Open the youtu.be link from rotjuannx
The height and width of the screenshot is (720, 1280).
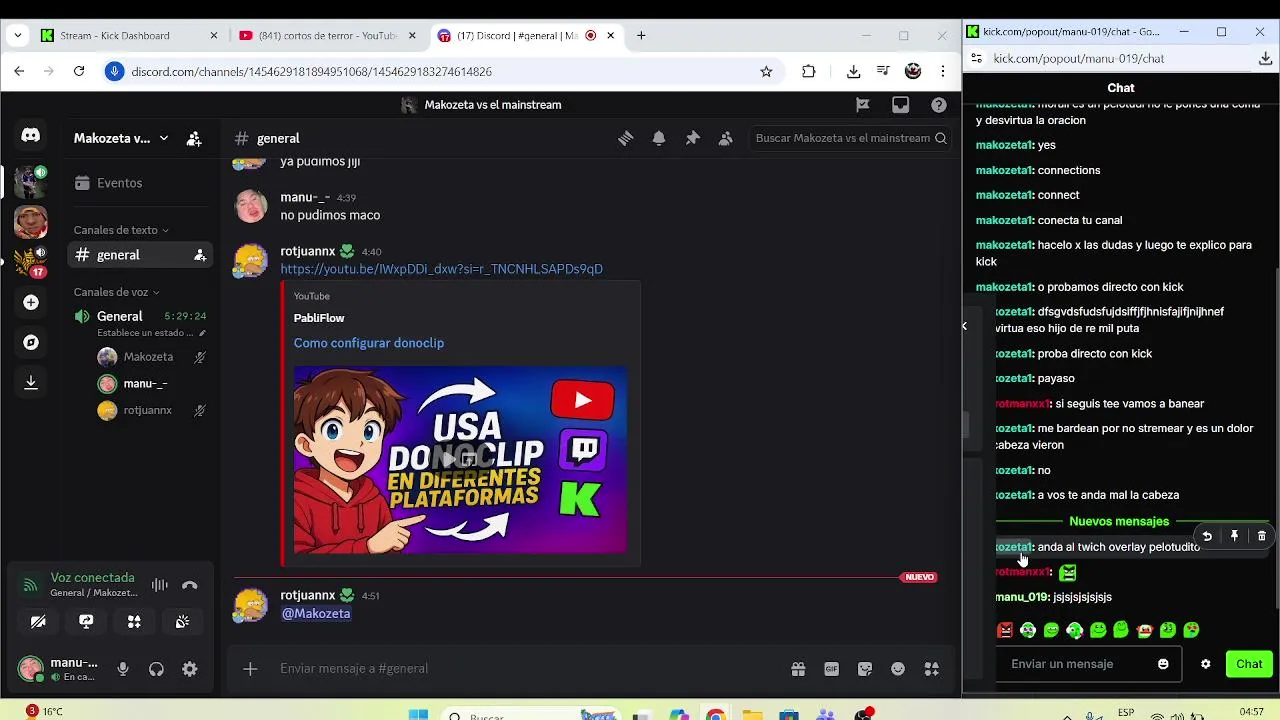(x=441, y=269)
